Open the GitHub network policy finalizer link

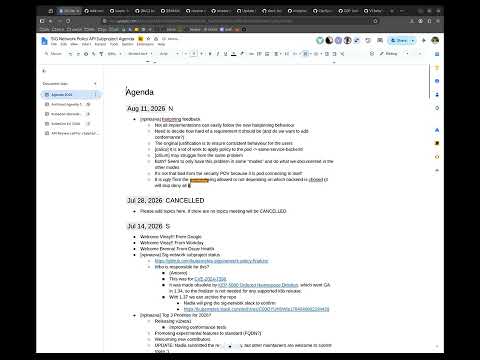(211, 261)
